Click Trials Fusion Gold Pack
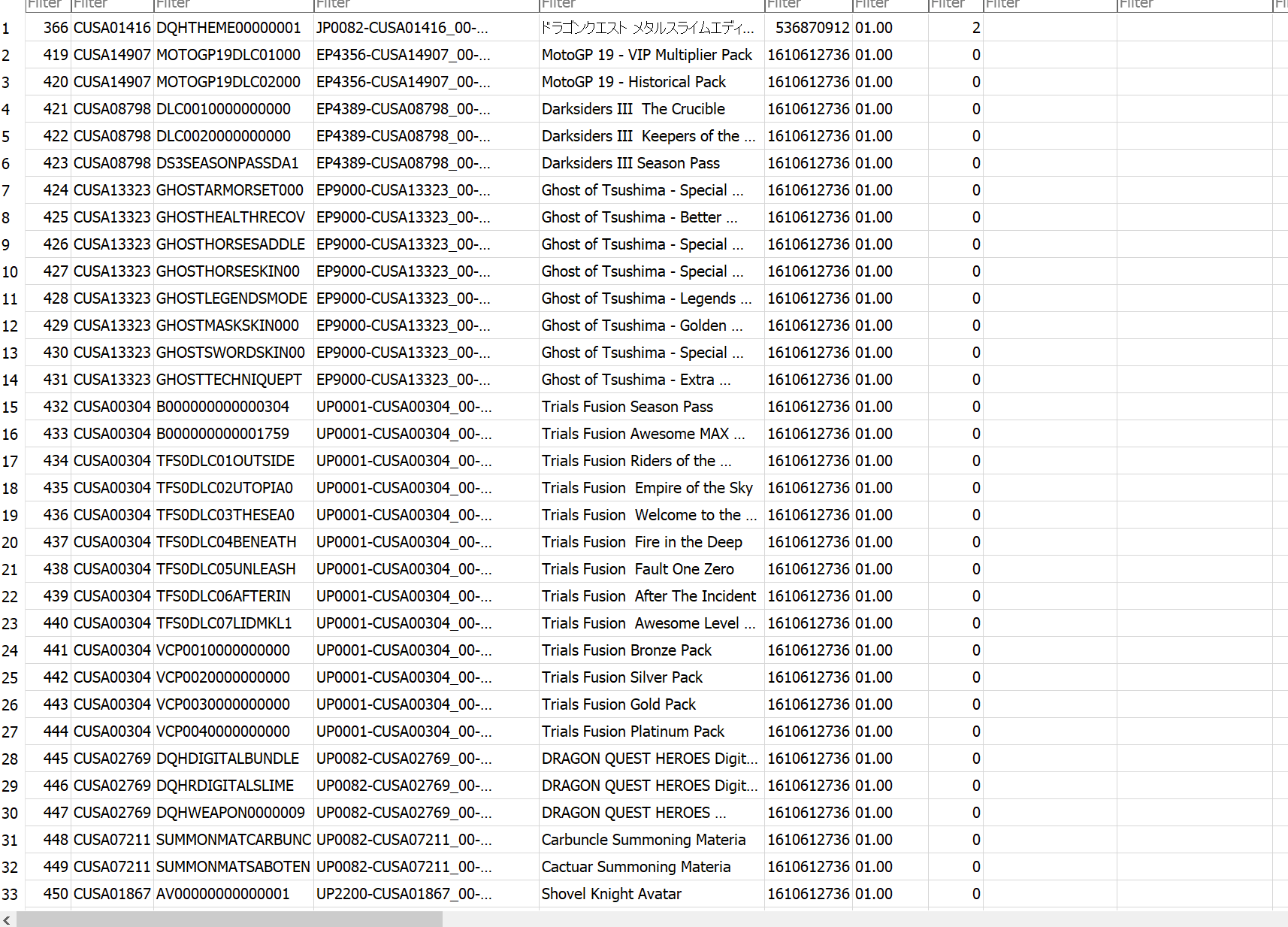The height and width of the screenshot is (927, 1288). [652, 704]
